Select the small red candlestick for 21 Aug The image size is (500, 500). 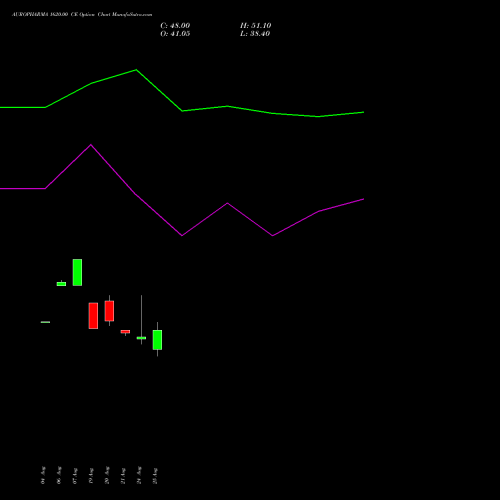[x=125, y=332]
